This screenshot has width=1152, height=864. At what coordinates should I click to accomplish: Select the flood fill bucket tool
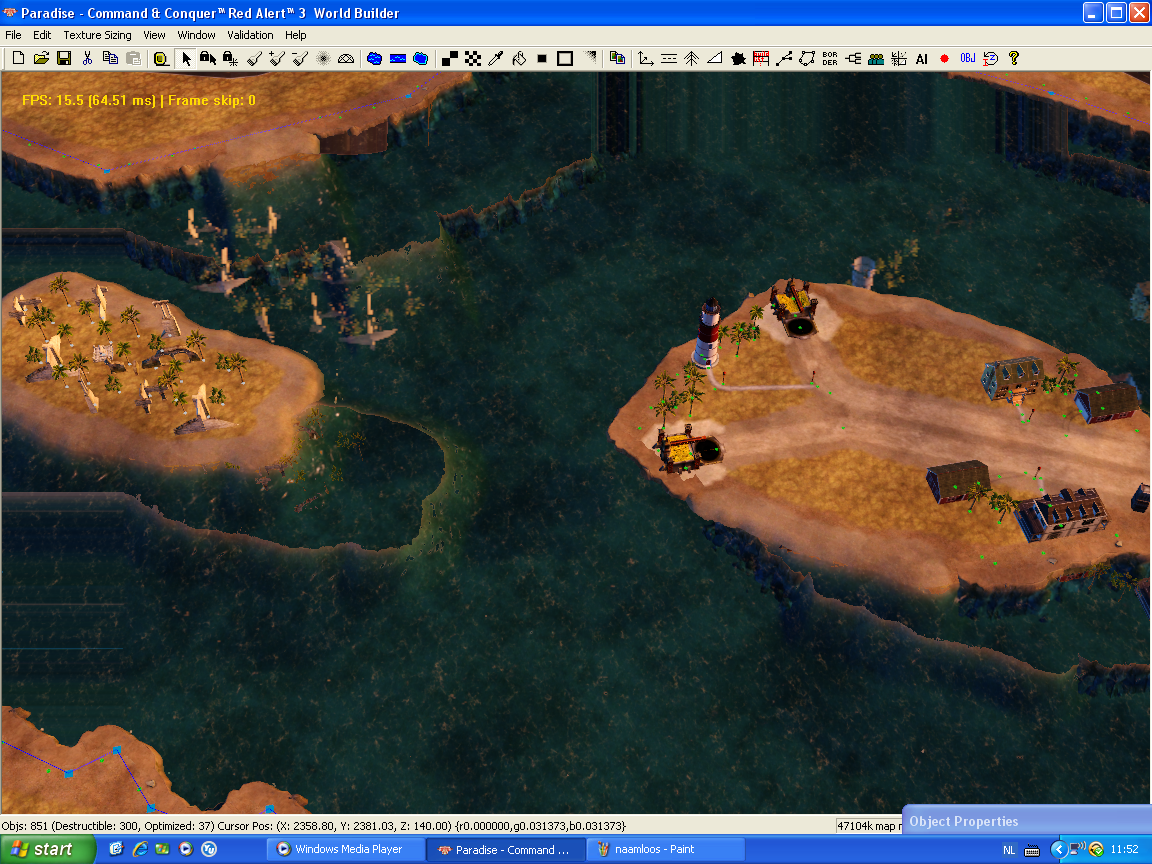click(519, 58)
